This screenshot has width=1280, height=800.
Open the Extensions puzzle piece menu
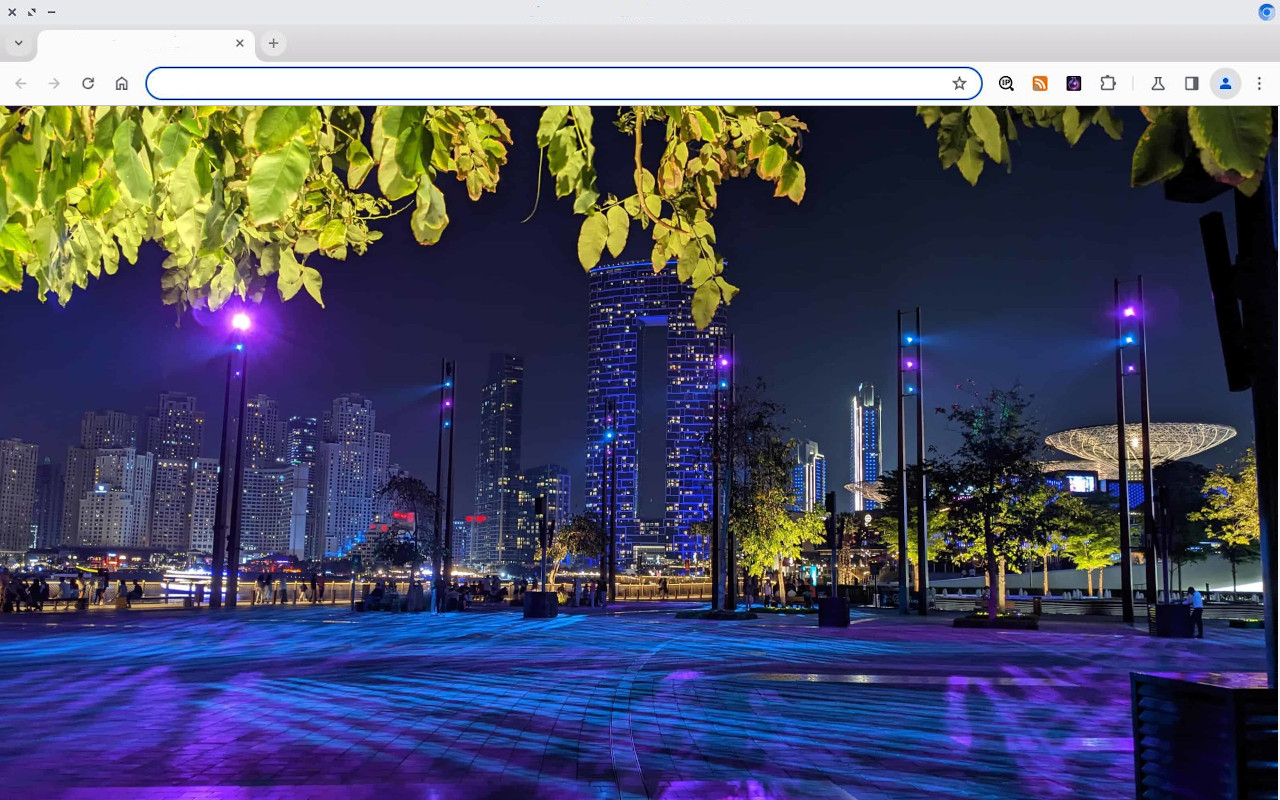click(x=1108, y=83)
